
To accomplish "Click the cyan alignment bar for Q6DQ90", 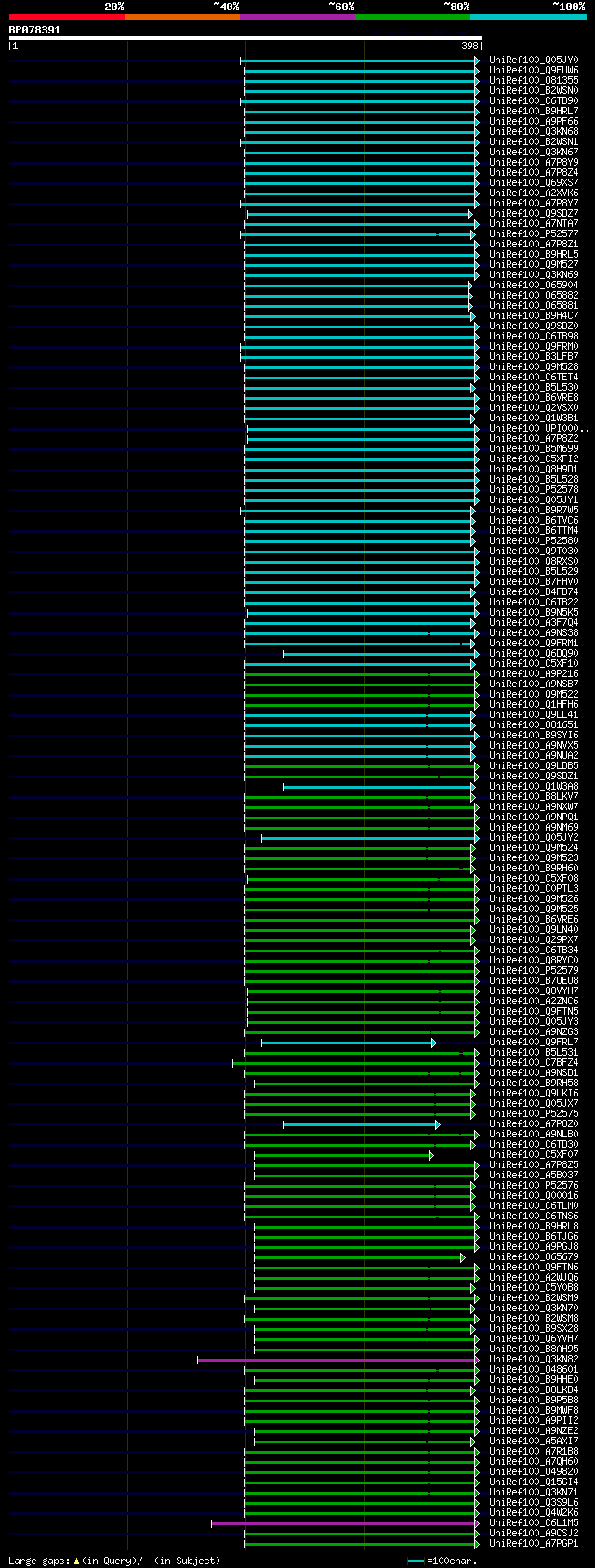I will 379,654.
